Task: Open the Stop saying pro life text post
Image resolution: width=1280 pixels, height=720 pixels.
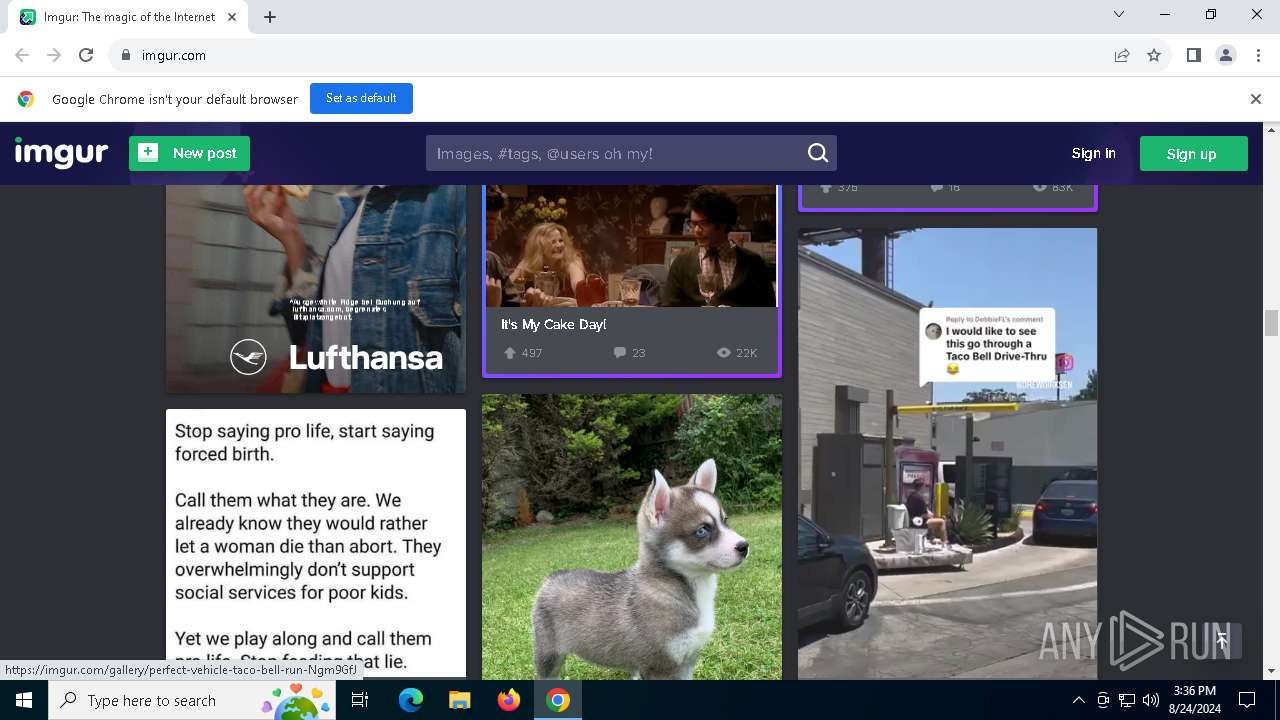Action: (x=316, y=544)
